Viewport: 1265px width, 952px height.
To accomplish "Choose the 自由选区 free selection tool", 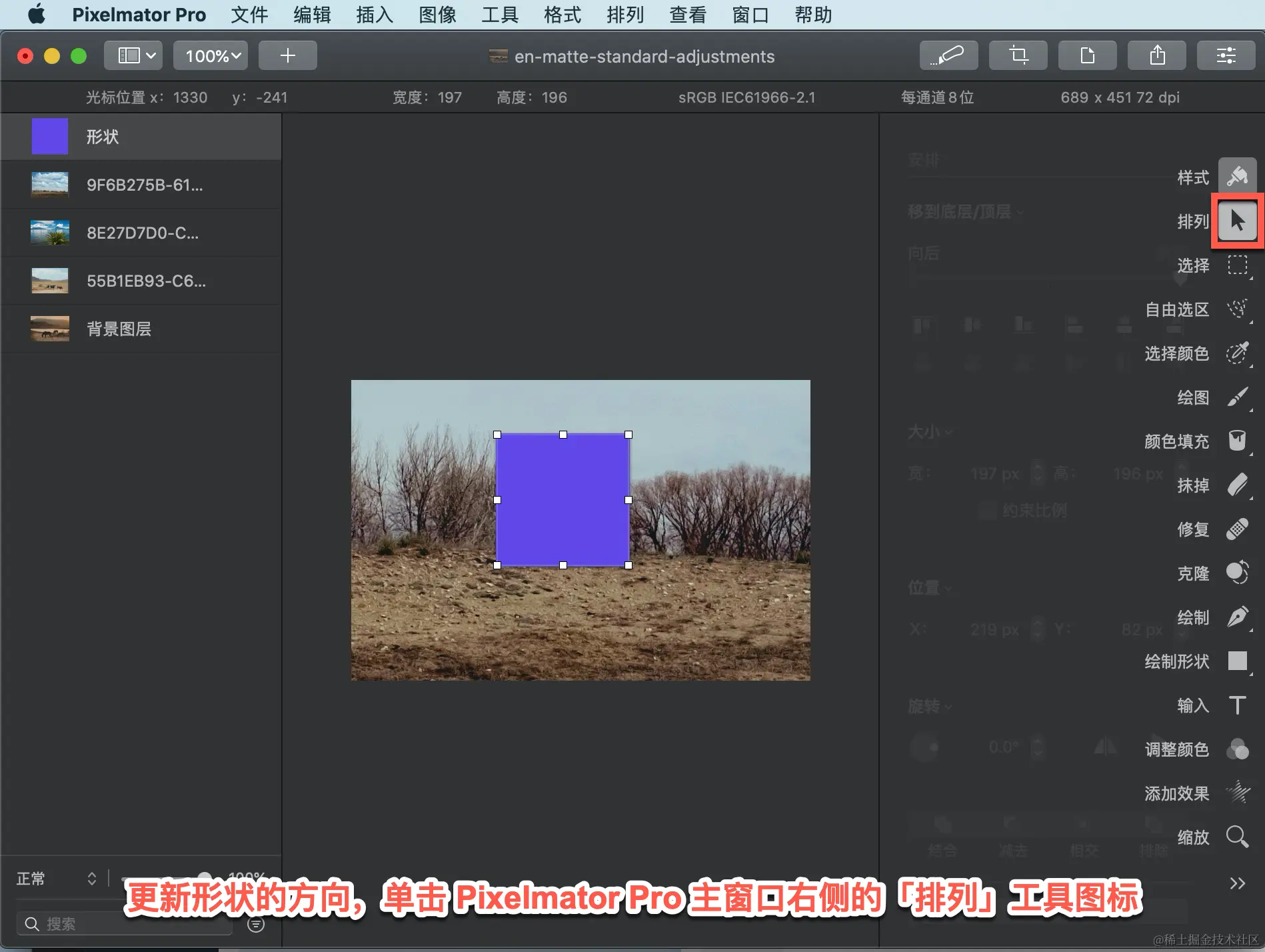I will [1237, 309].
